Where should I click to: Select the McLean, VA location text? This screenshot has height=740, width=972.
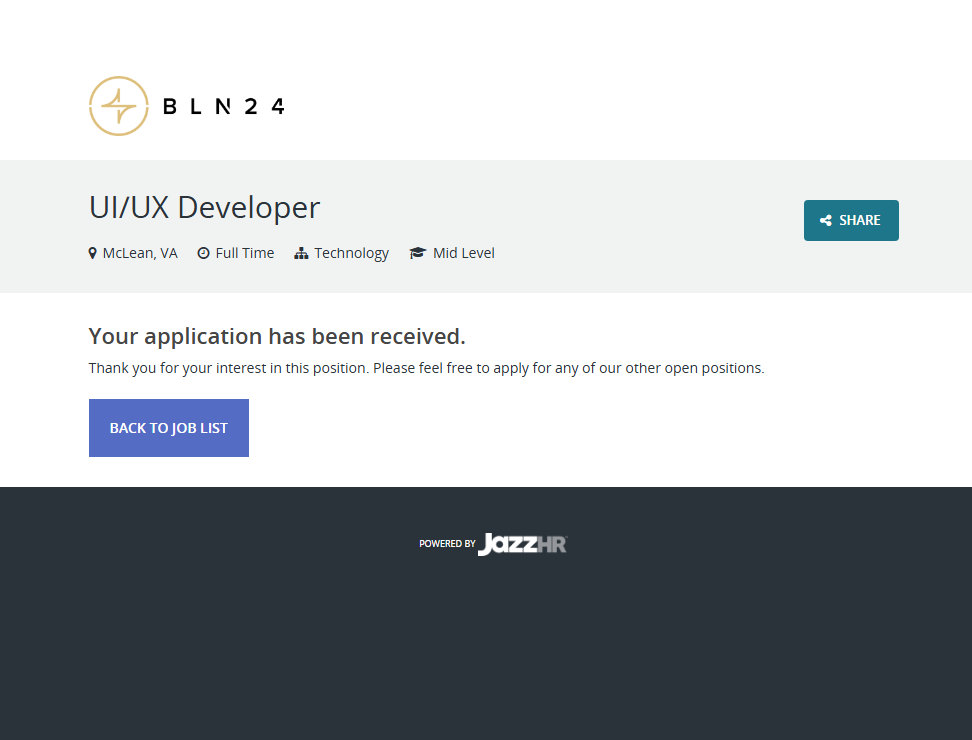[140, 253]
